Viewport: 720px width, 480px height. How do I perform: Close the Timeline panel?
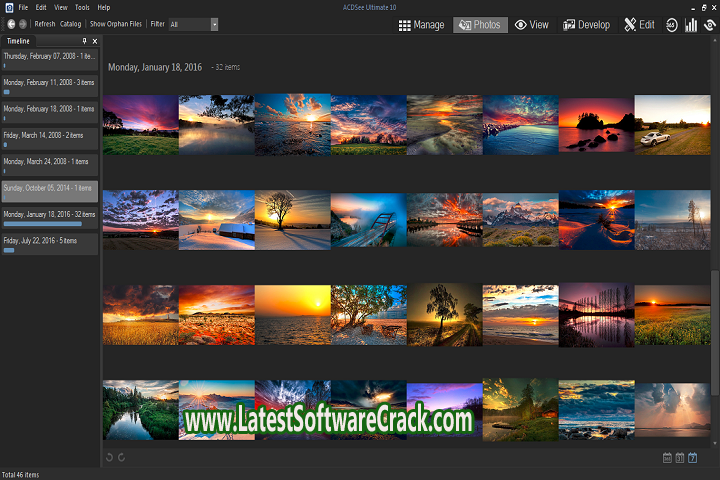click(95, 41)
